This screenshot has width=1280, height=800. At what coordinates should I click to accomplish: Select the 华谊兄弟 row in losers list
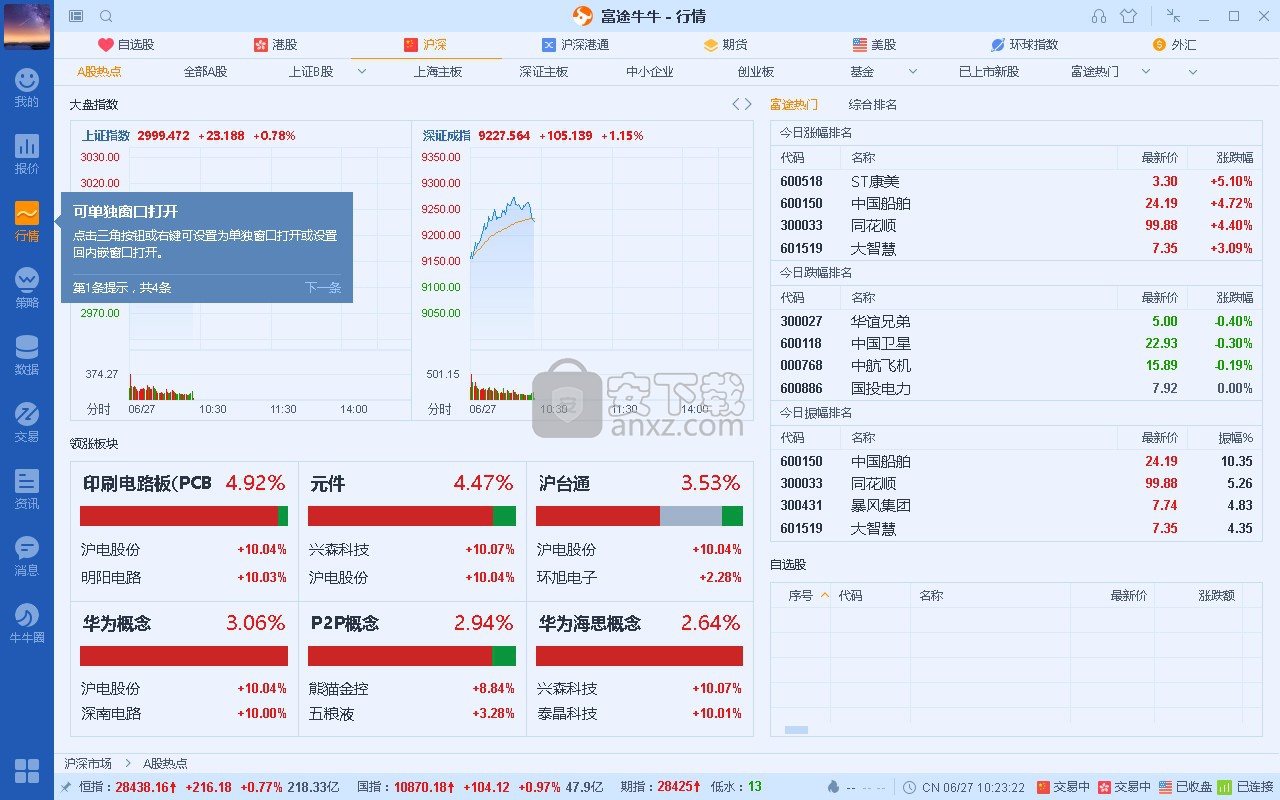tap(1016, 321)
